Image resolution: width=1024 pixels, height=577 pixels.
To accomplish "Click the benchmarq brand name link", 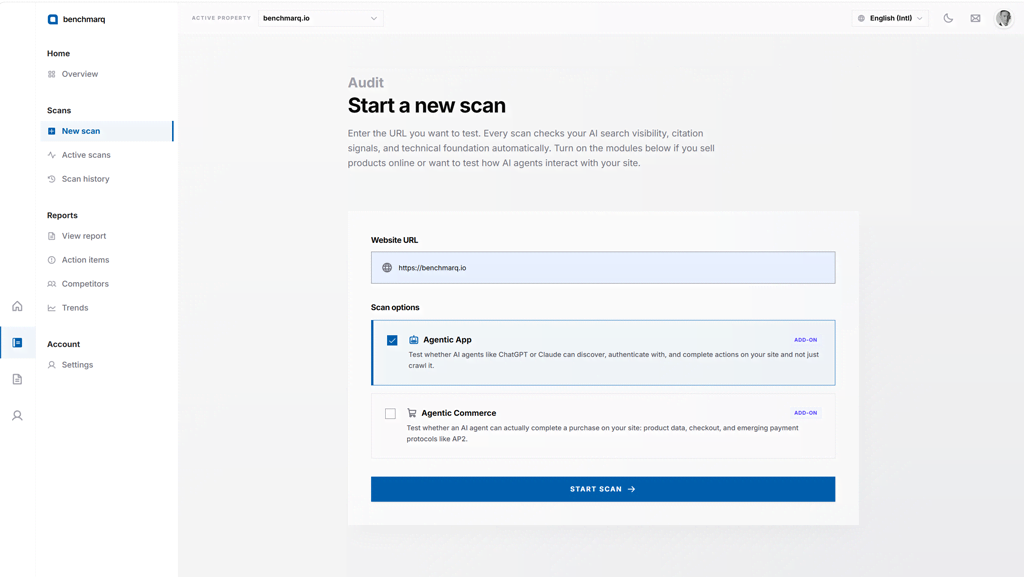I will (x=84, y=19).
